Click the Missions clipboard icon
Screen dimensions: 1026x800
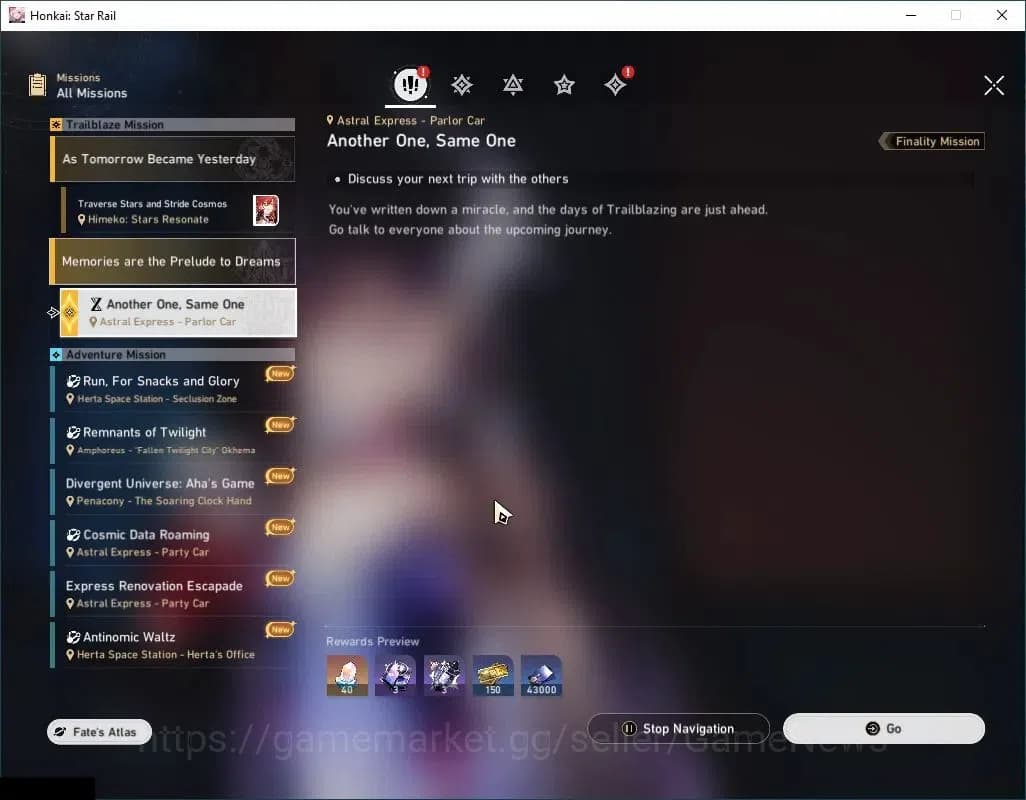coord(37,85)
